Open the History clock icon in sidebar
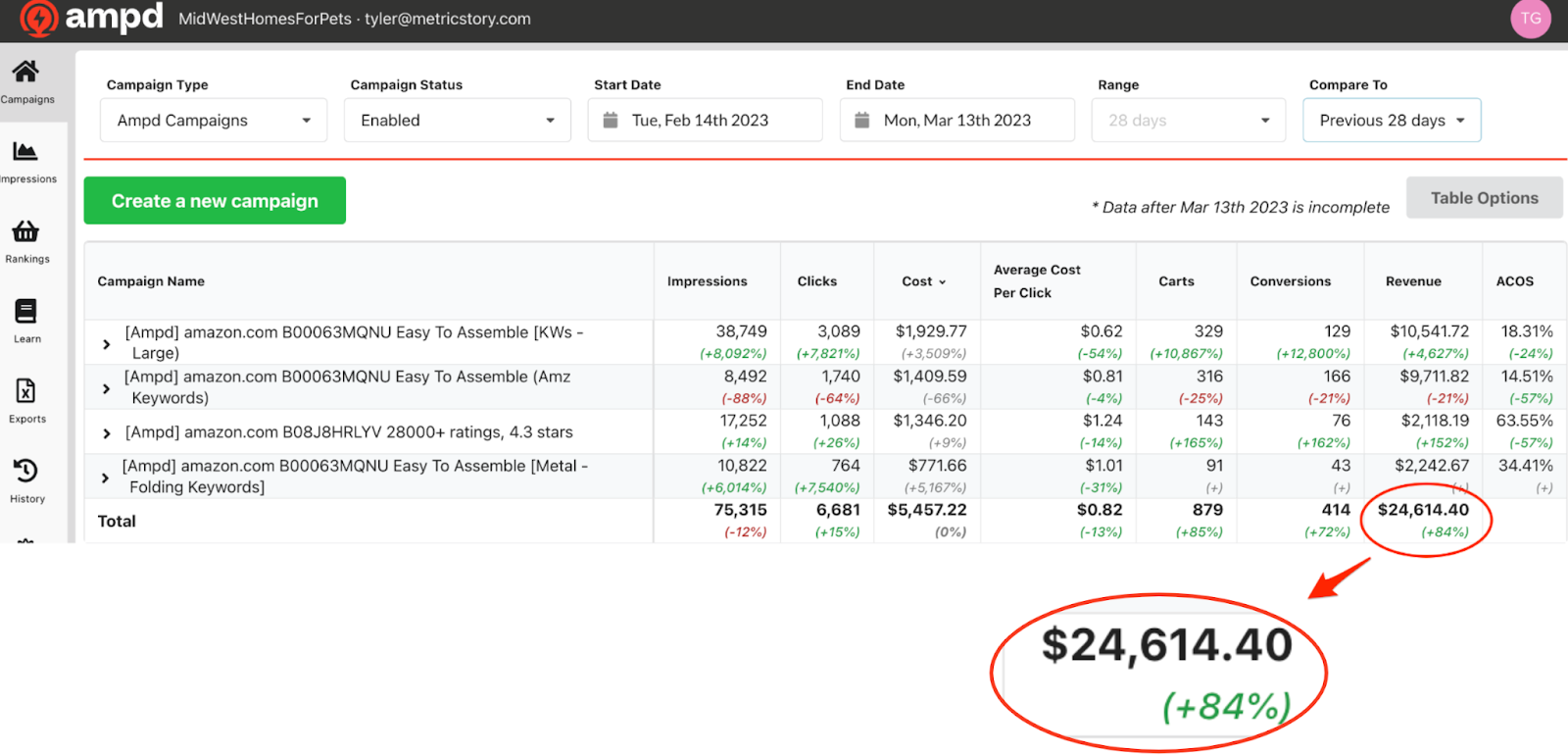Viewport: 1568px width, 755px height. click(25, 471)
